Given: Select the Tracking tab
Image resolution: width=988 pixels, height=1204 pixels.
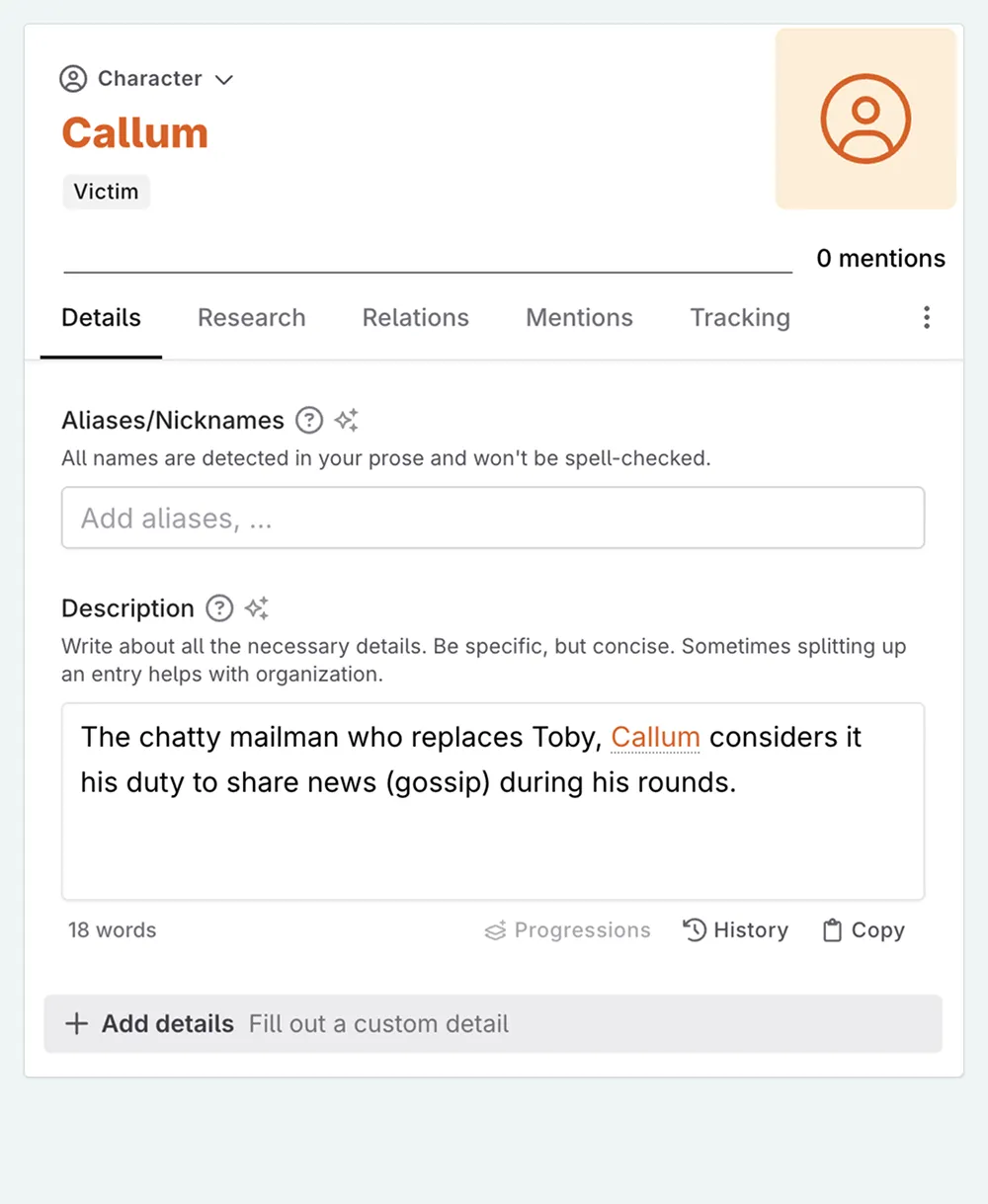Looking at the screenshot, I should [740, 318].
